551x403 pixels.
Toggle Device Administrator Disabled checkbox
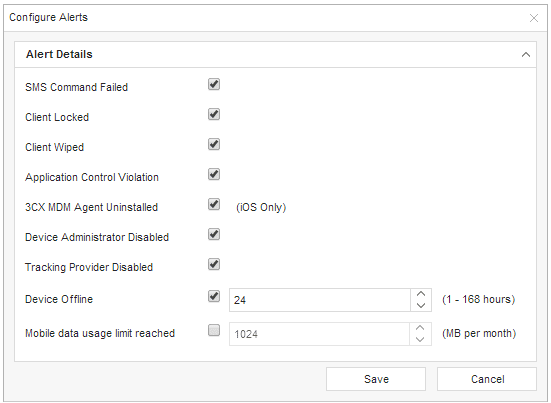point(214,234)
